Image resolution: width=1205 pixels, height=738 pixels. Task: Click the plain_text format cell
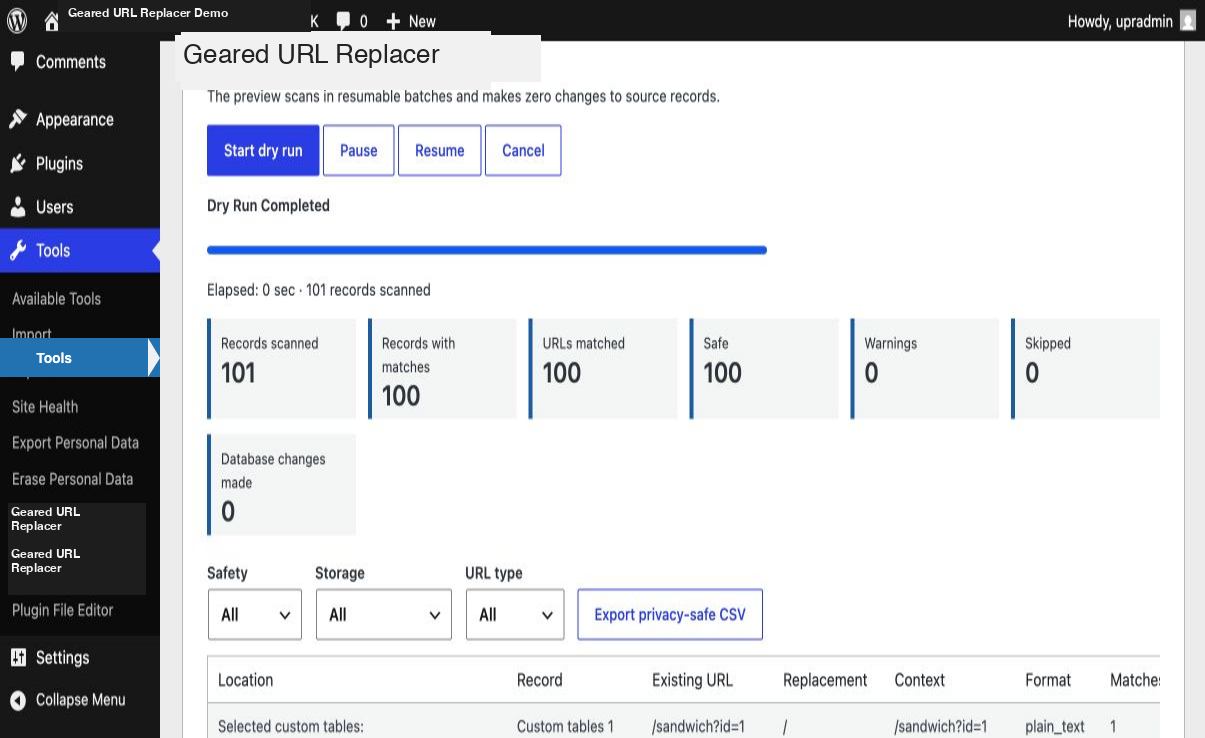point(1055,727)
